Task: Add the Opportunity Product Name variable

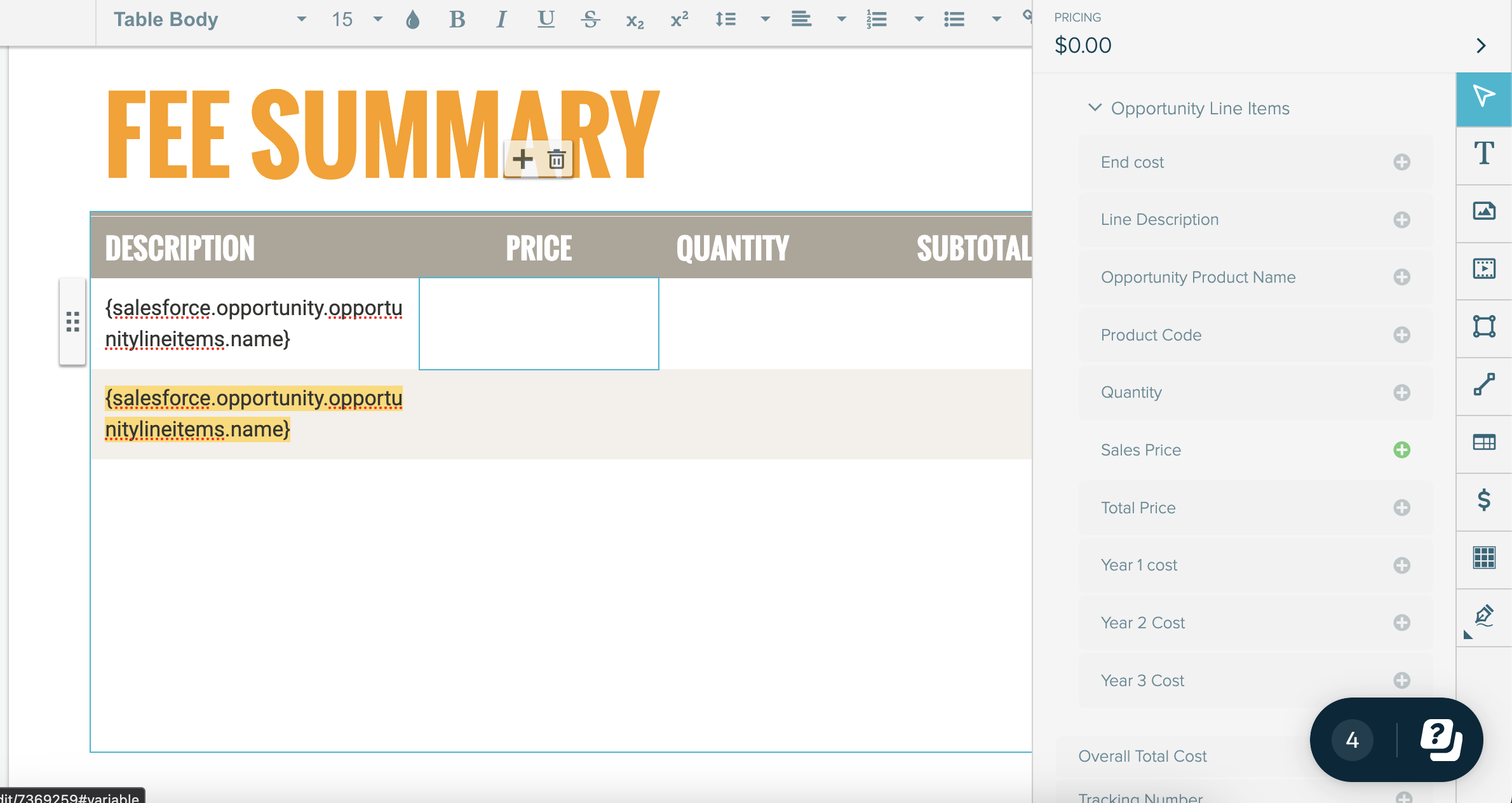Action: 1401,277
